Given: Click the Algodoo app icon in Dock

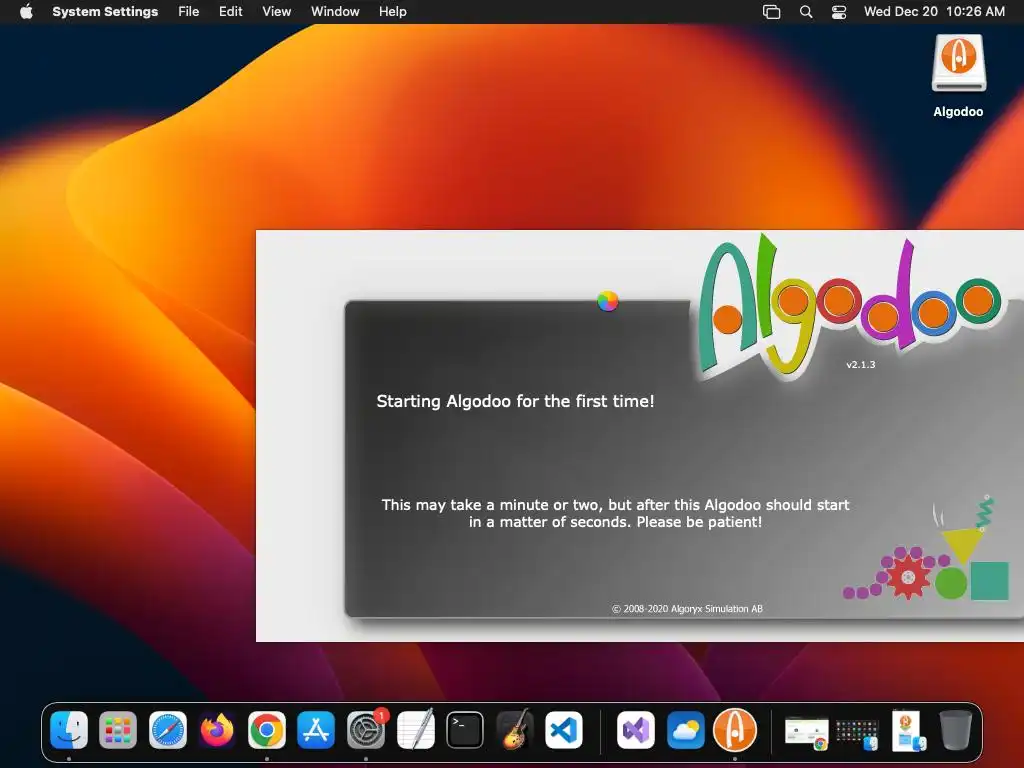Looking at the screenshot, I should (x=735, y=729).
